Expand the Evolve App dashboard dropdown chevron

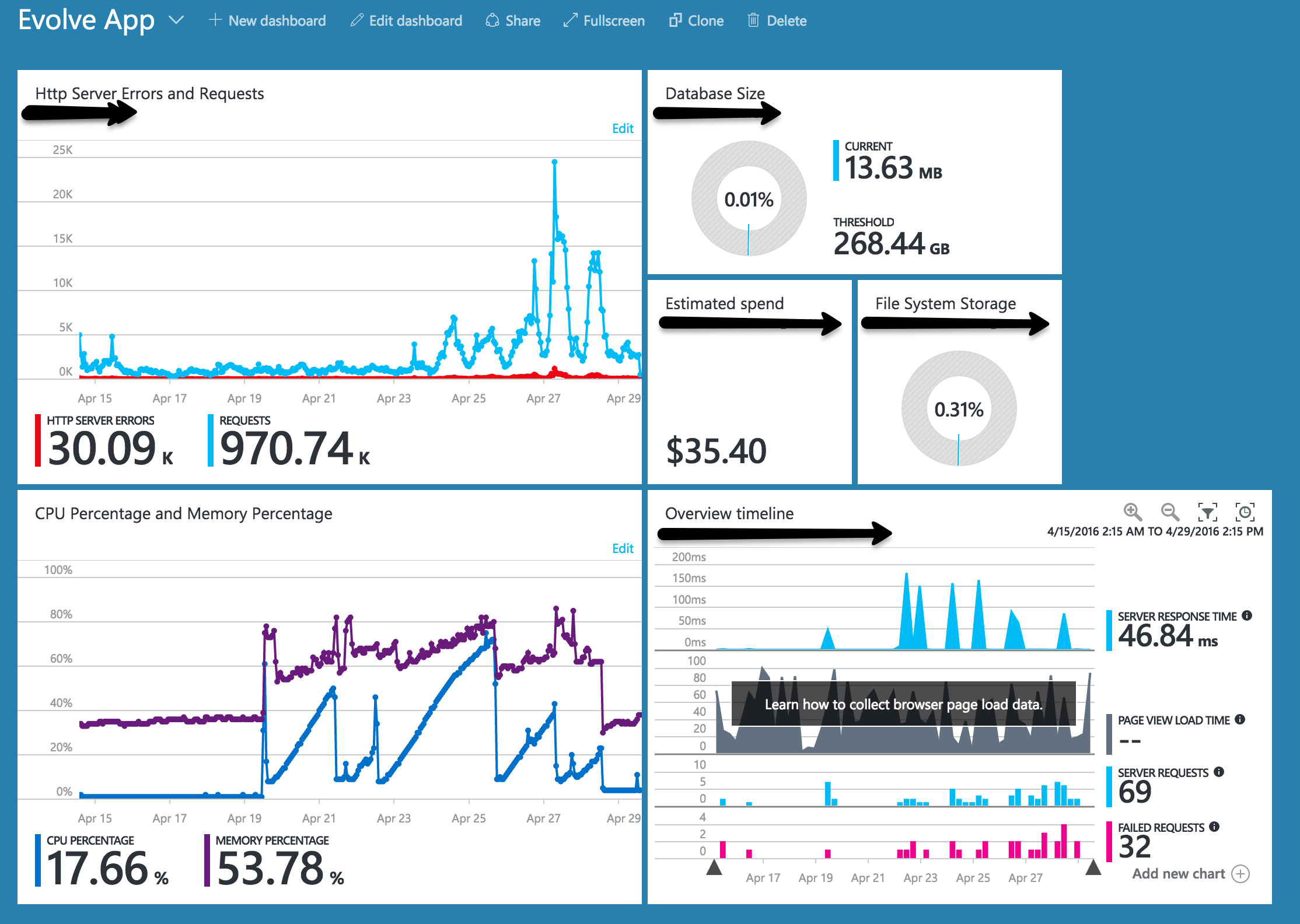176,20
